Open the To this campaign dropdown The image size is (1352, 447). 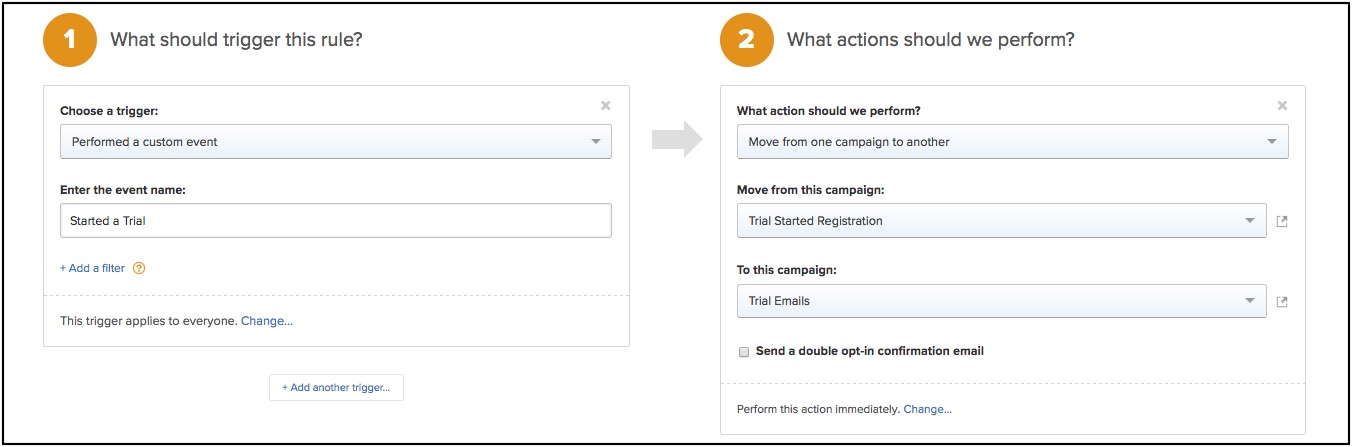(1001, 301)
